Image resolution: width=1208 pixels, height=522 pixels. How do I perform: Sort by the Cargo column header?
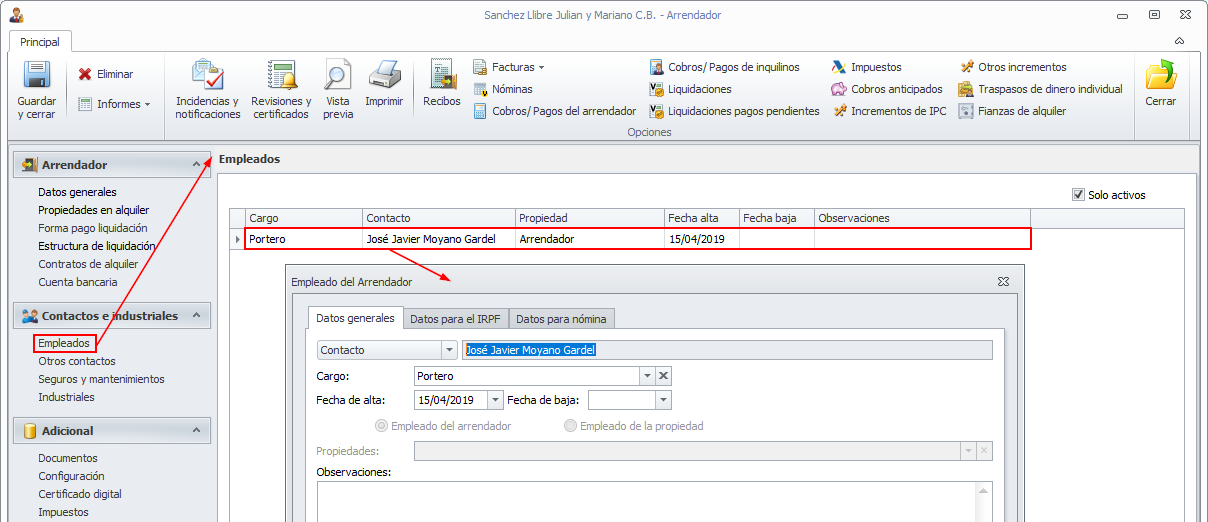pos(304,218)
